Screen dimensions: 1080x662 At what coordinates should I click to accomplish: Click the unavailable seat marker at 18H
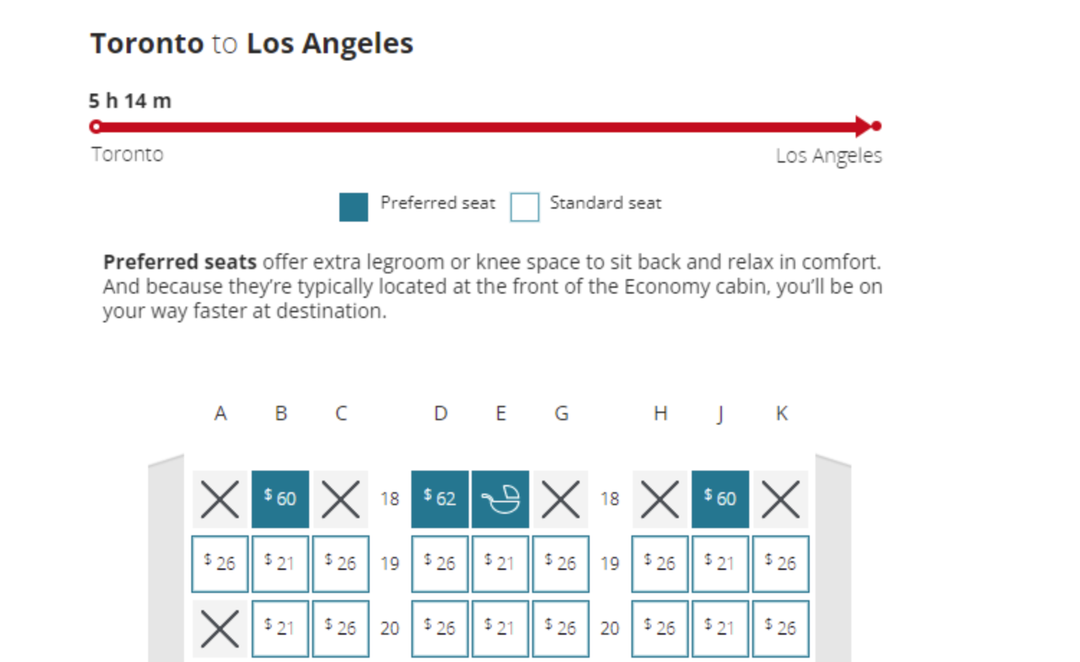[x=659, y=498]
